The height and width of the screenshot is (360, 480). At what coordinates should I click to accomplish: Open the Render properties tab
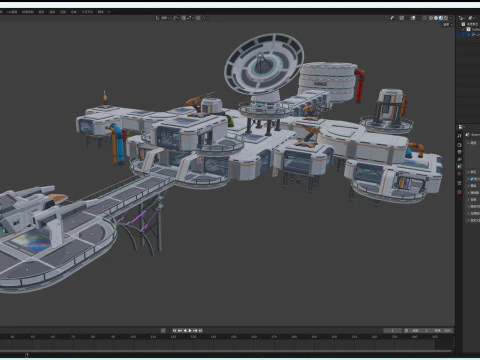pyautogui.click(x=459, y=145)
